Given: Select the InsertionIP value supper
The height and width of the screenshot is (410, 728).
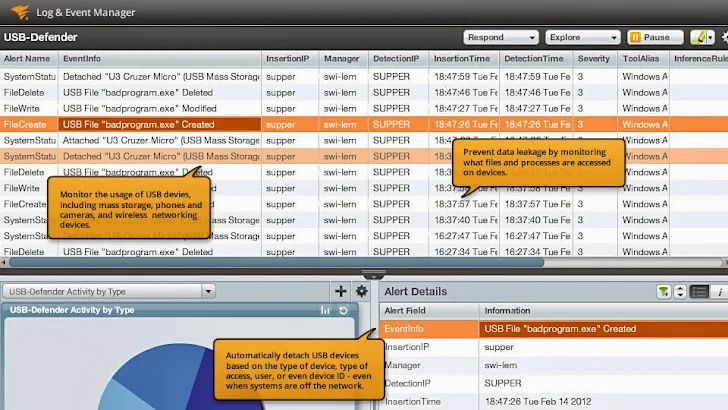Looking at the screenshot, I should (x=499, y=347).
